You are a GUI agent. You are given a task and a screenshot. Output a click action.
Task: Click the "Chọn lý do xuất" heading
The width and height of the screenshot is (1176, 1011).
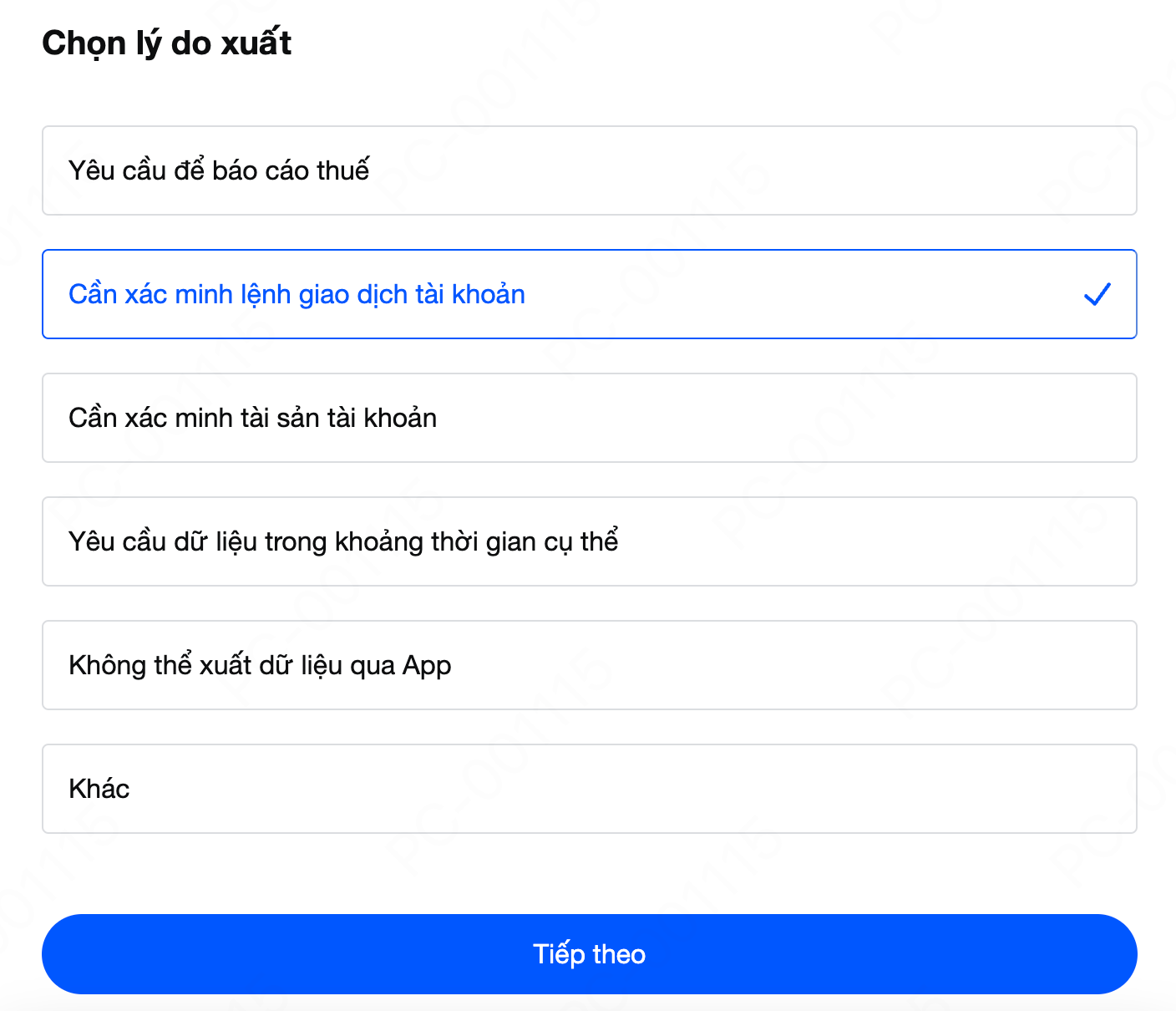tap(166, 43)
